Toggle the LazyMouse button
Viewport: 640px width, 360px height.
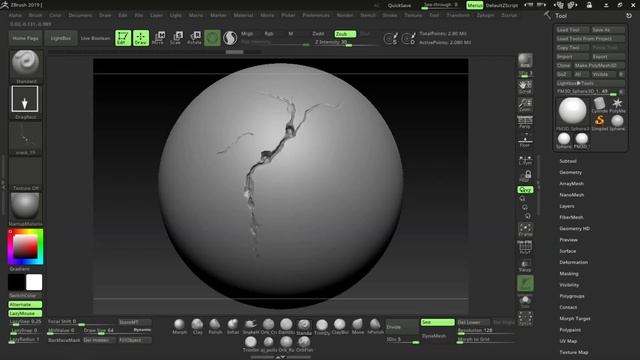coord(25,313)
